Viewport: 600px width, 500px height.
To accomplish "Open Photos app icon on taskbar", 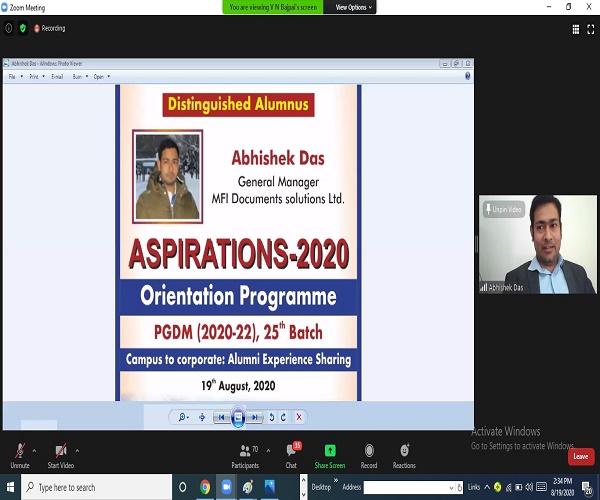I will click(x=270, y=487).
